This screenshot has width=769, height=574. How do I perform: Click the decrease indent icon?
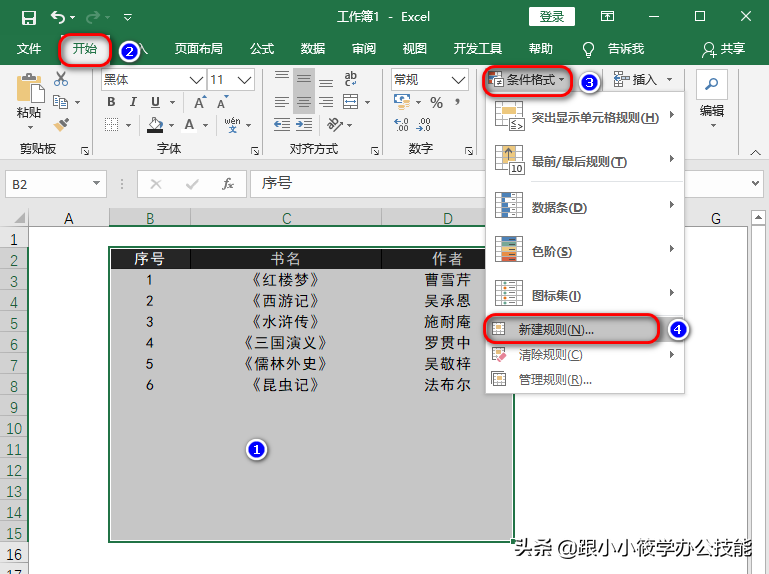point(282,125)
